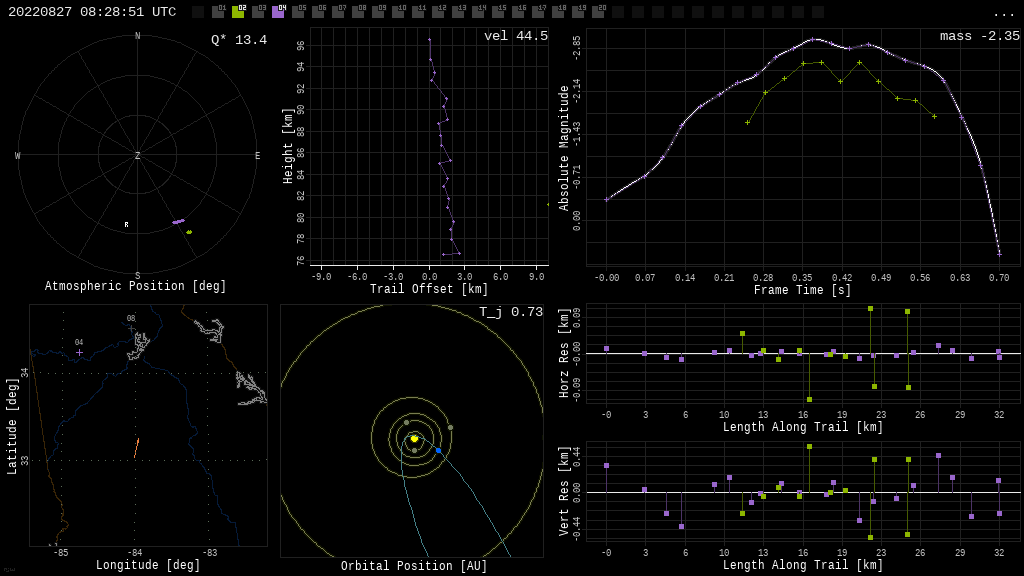Open the three-dots overflow menu

pos(1003,13)
